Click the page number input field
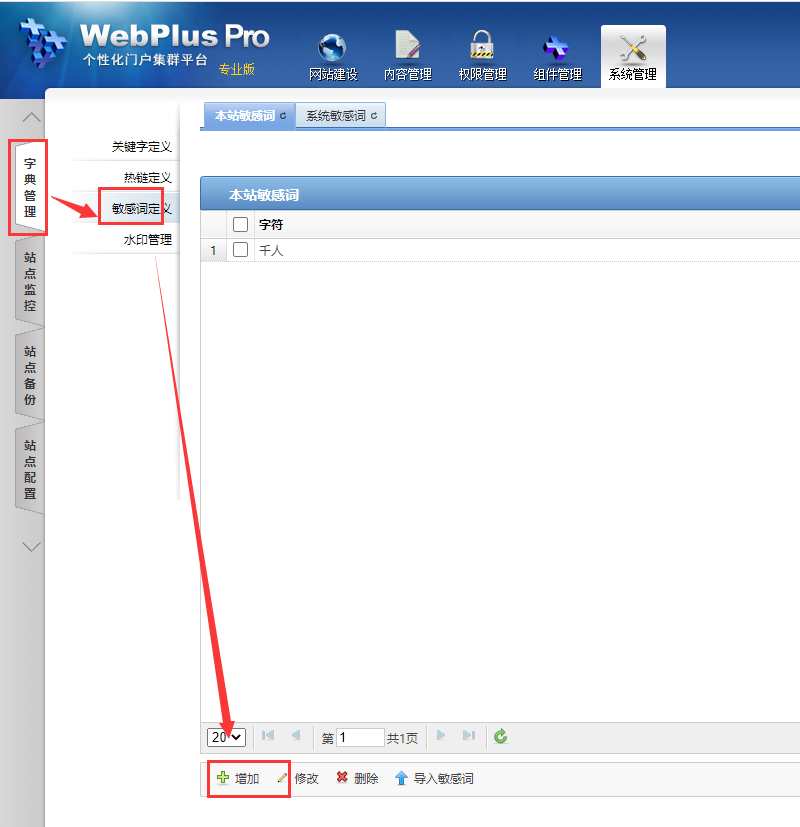This screenshot has height=827, width=800. click(x=360, y=737)
